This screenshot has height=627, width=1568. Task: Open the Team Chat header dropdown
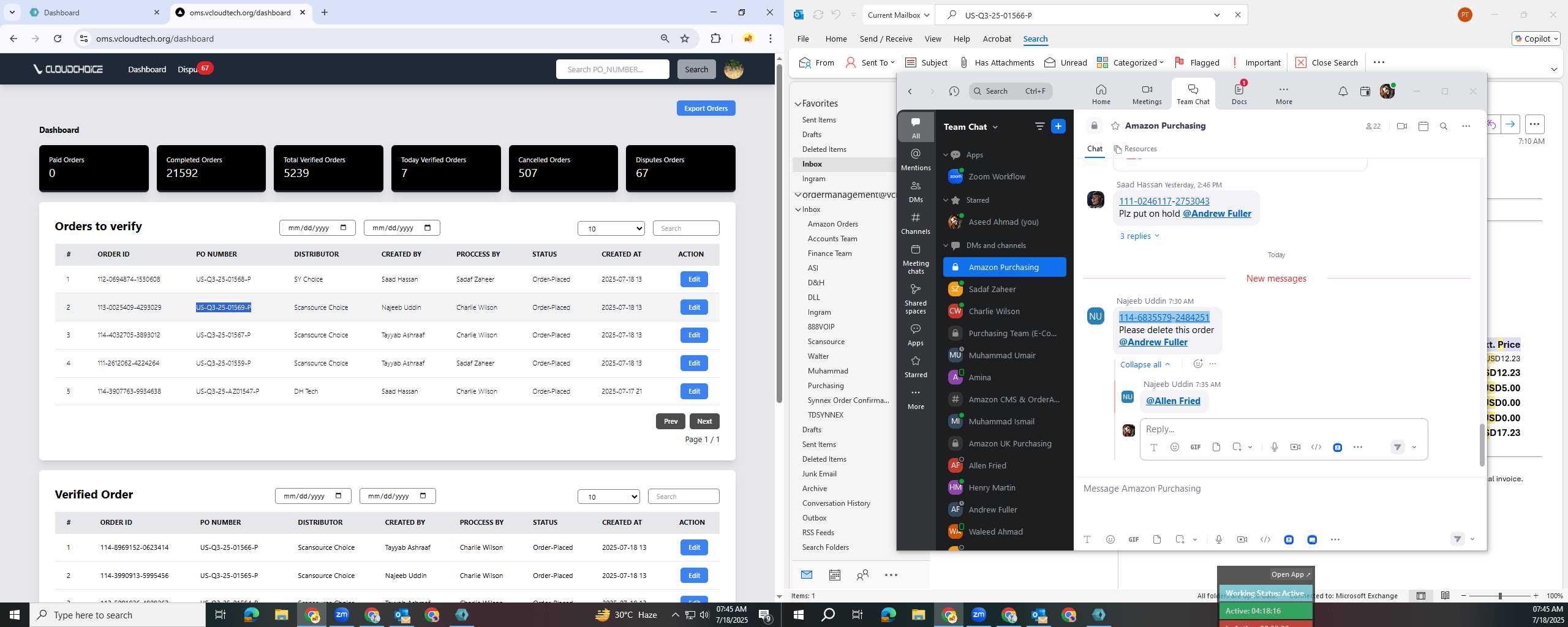coord(995,127)
